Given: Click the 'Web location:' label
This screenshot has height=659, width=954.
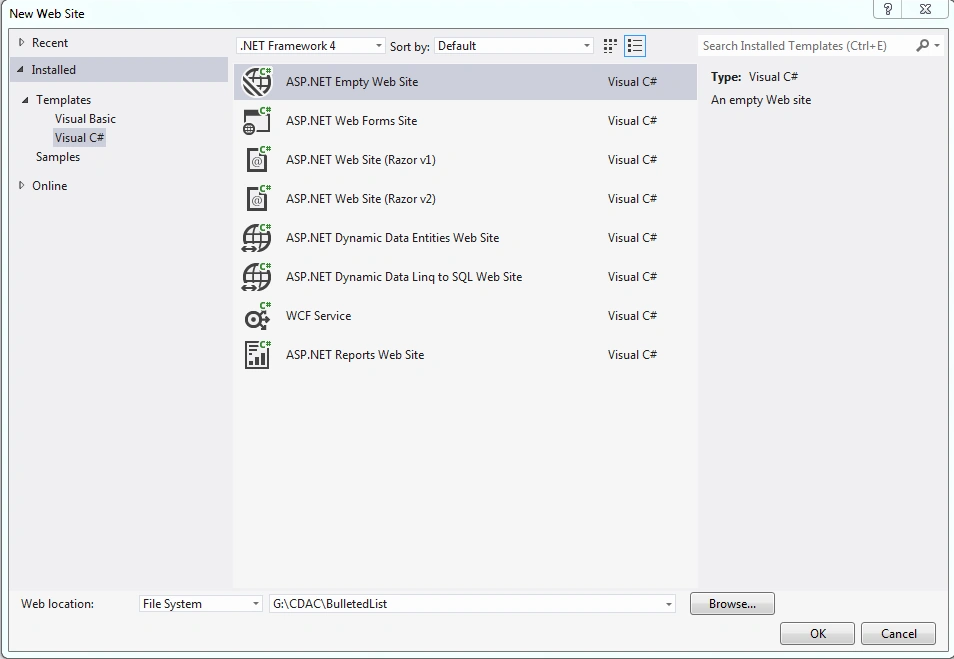Looking at the screenshot, I should 57,604.
